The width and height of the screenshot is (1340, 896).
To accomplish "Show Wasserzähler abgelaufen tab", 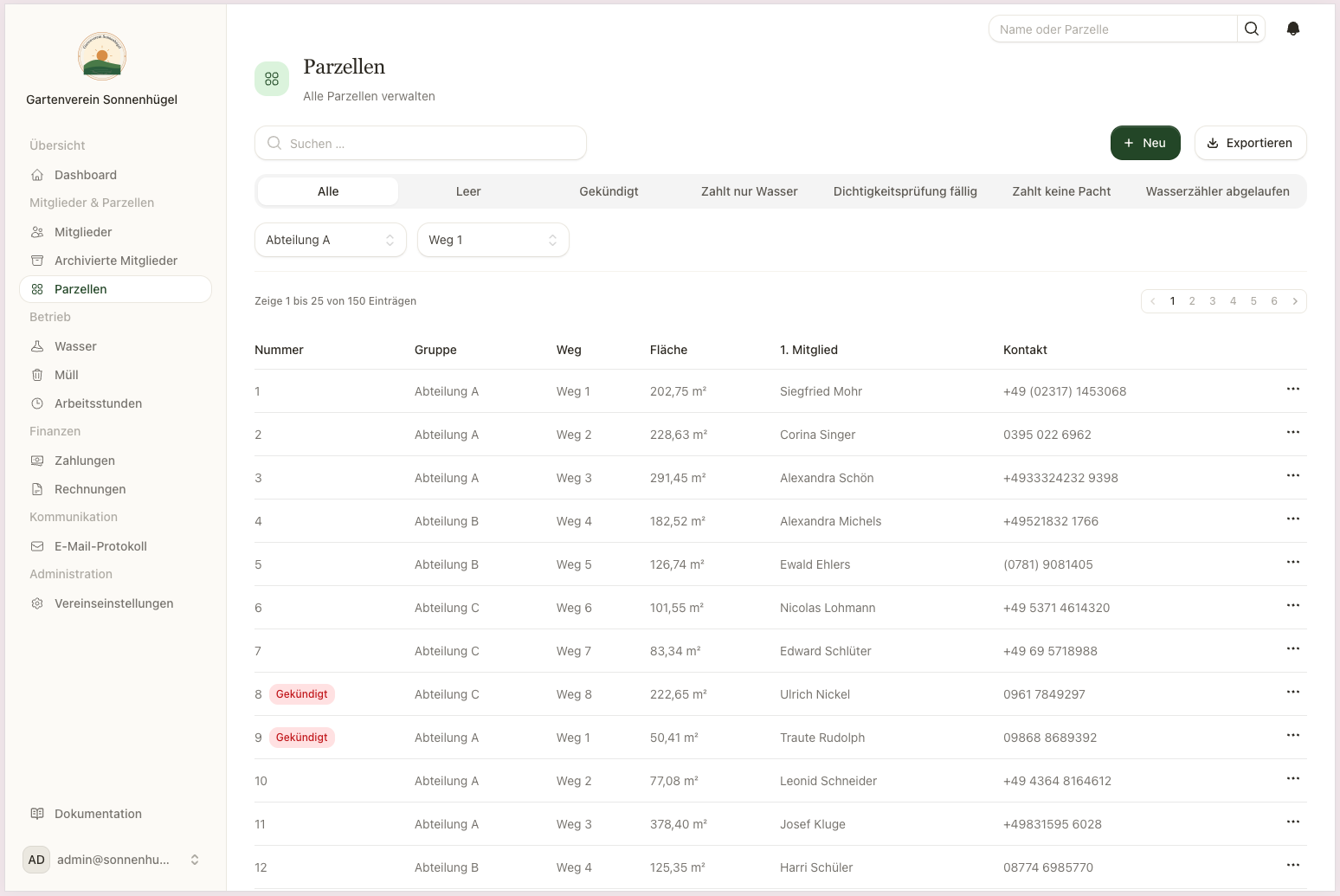I will (x=1218, y=191).
